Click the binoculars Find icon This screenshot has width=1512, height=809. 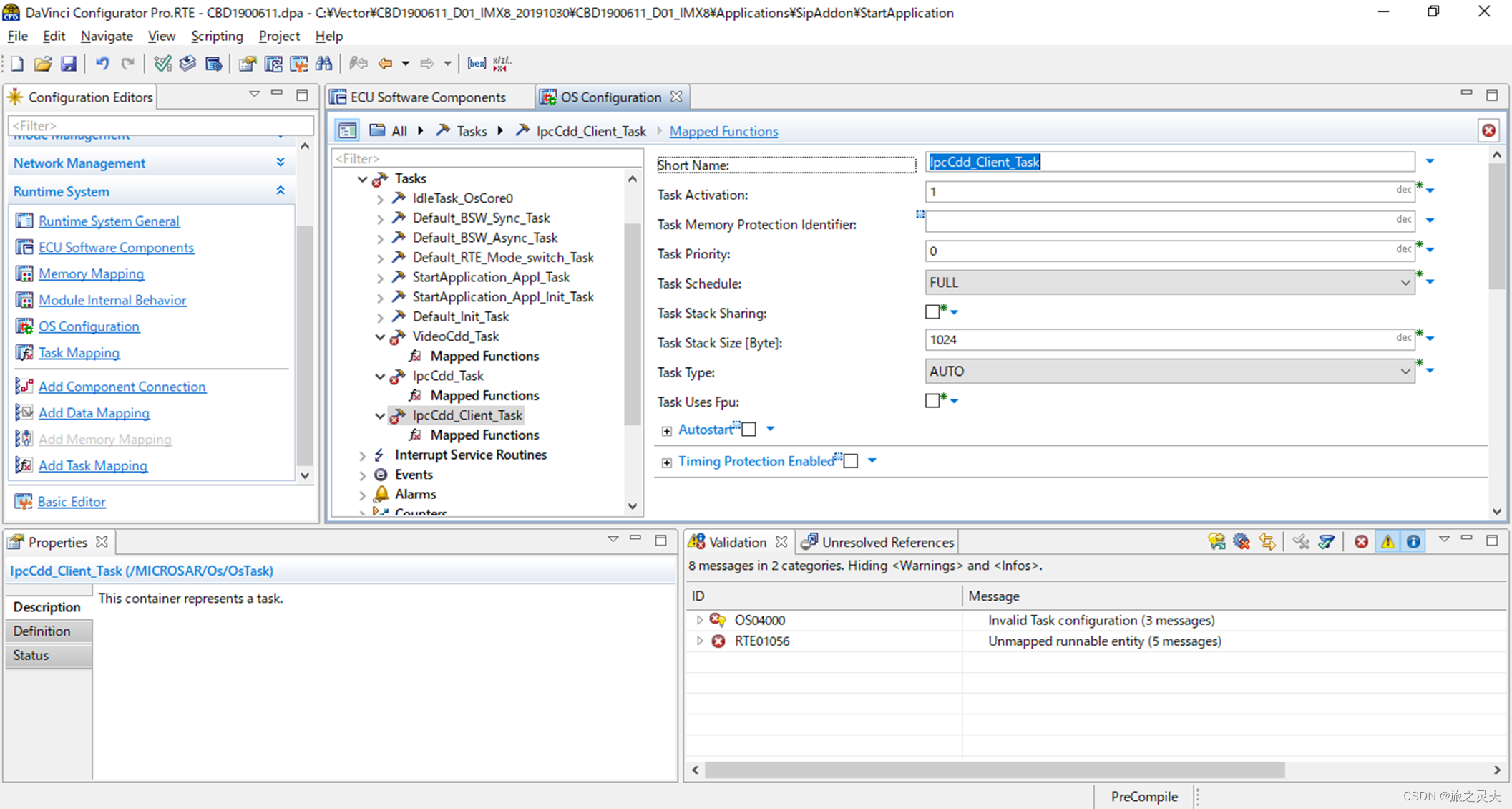coord(324,64)
